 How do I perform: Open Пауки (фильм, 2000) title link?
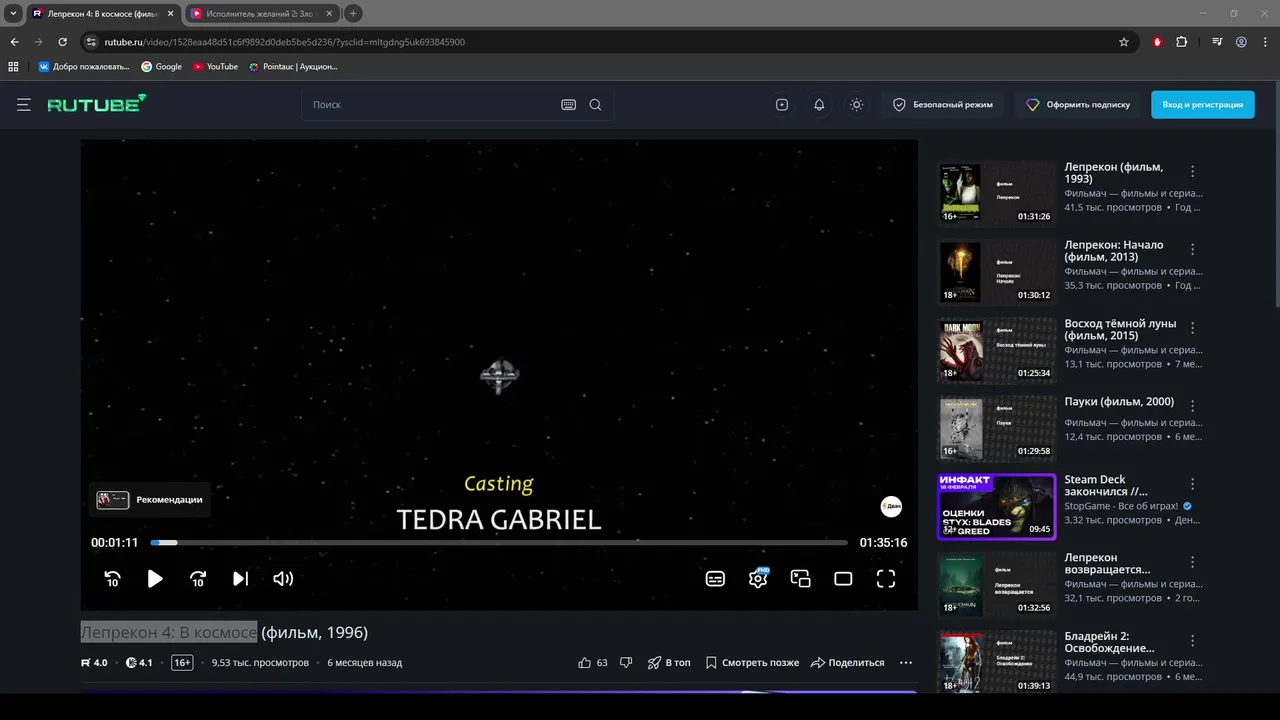(x=1119, y=402)
